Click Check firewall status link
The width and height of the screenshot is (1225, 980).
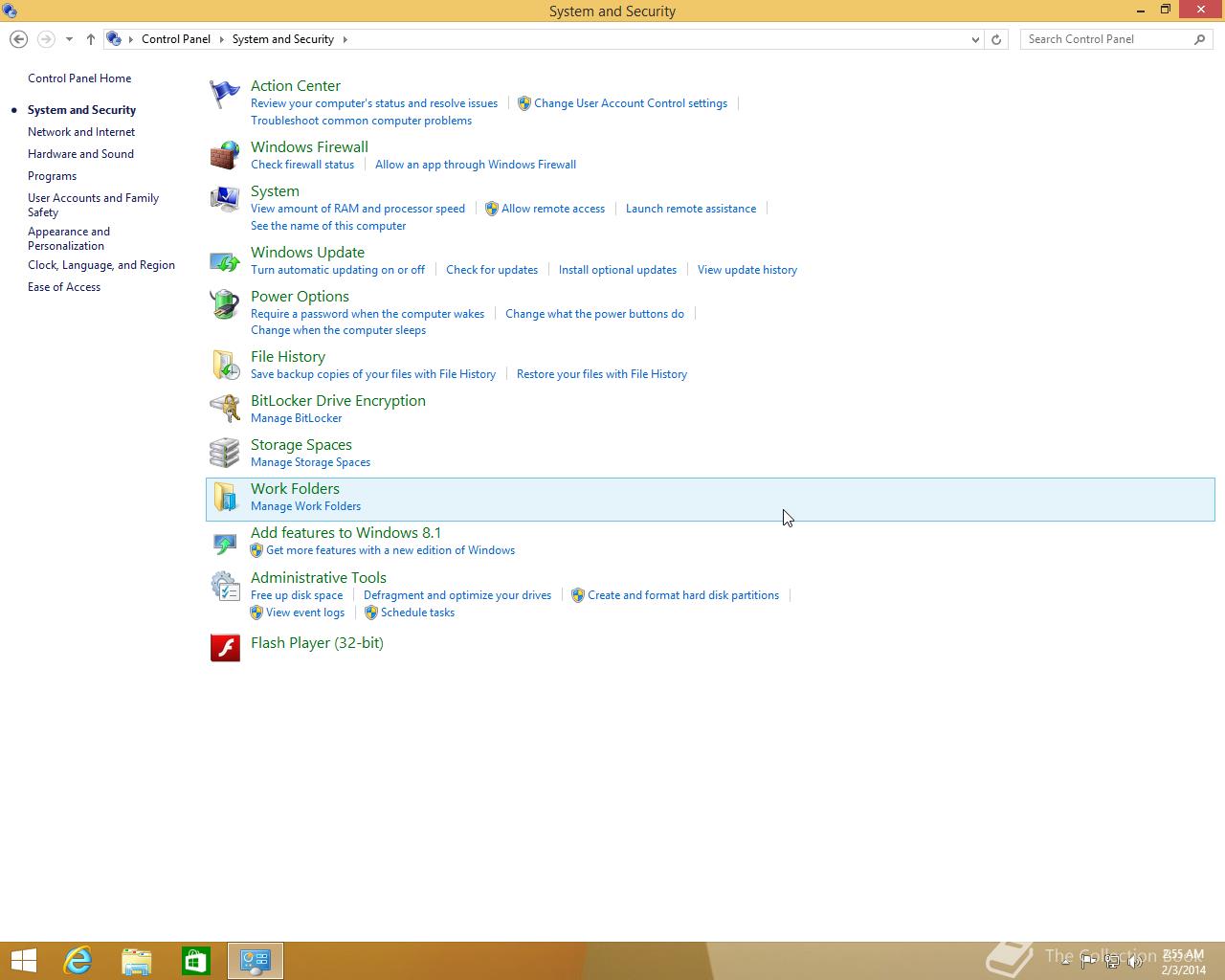click(302, 165)
